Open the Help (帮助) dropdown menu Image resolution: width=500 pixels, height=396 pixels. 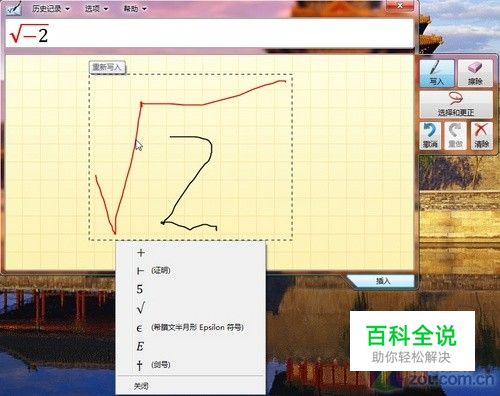(135, 9)
